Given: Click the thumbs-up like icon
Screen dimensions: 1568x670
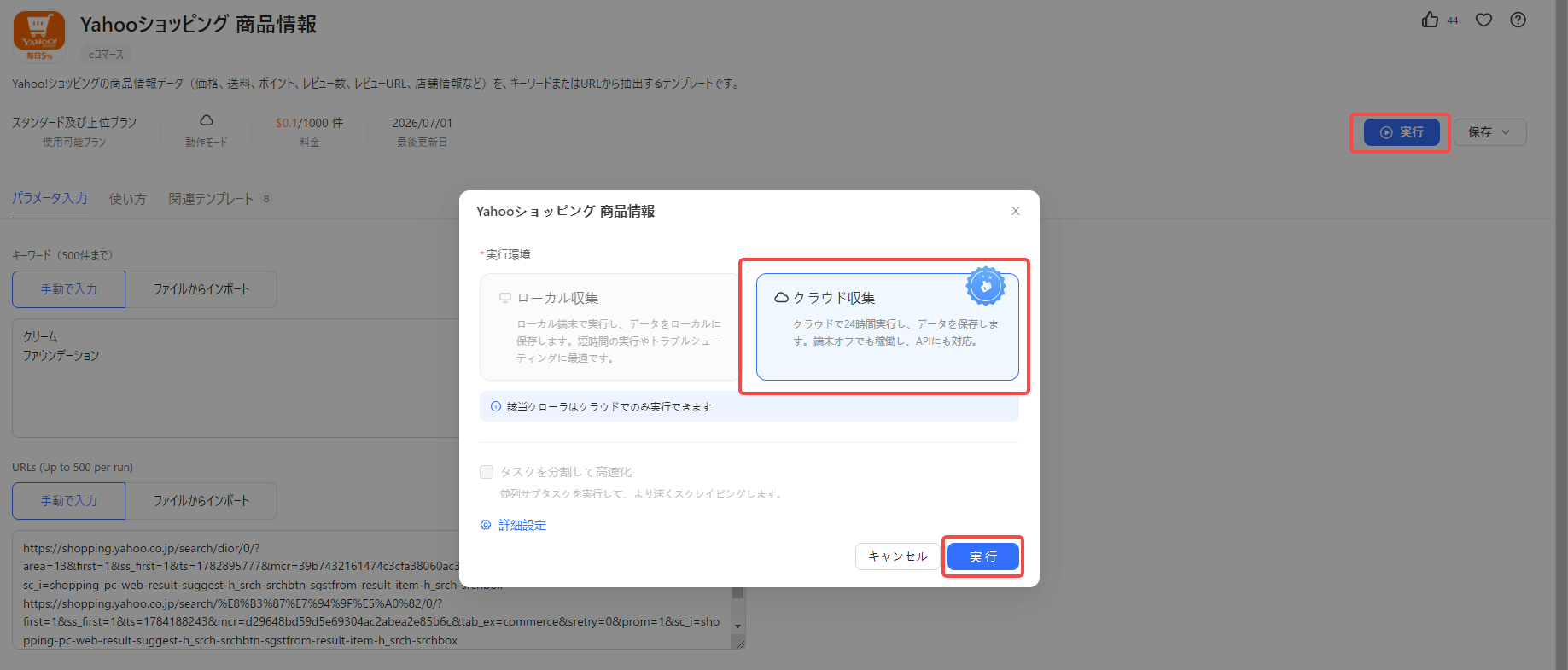Looking at the screenshot, I should pos(1430,20).
